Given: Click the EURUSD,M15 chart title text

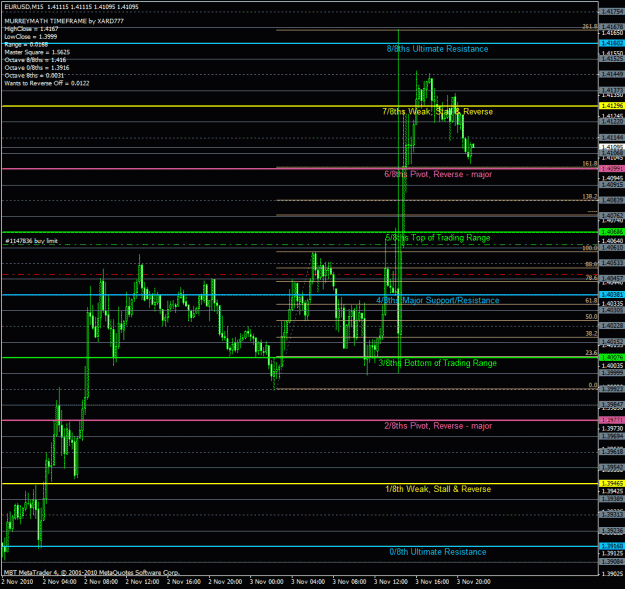Looking at the screenshot, I should [x=72, y=7].
